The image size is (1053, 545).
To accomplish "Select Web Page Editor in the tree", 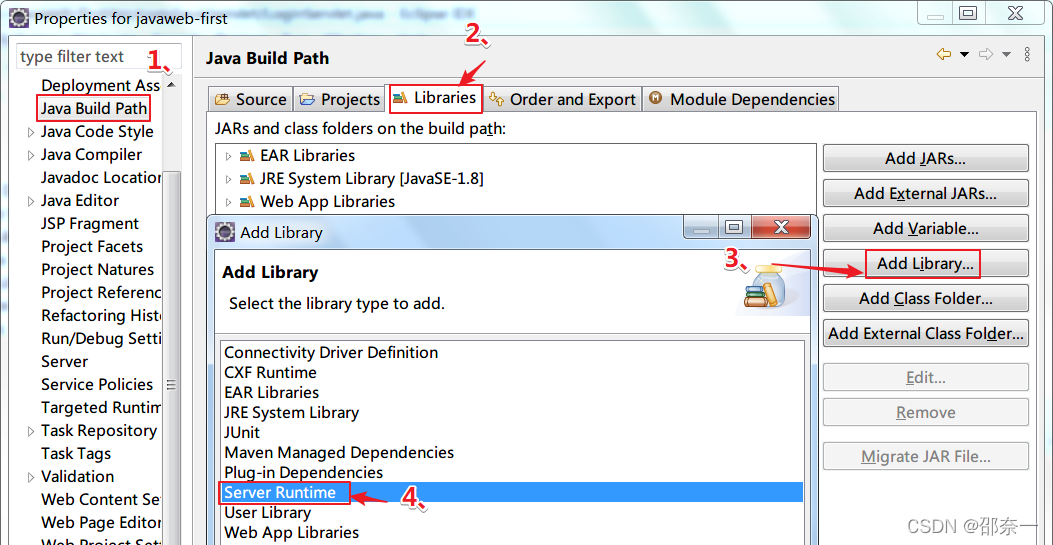I will click(x=100, y=522).
